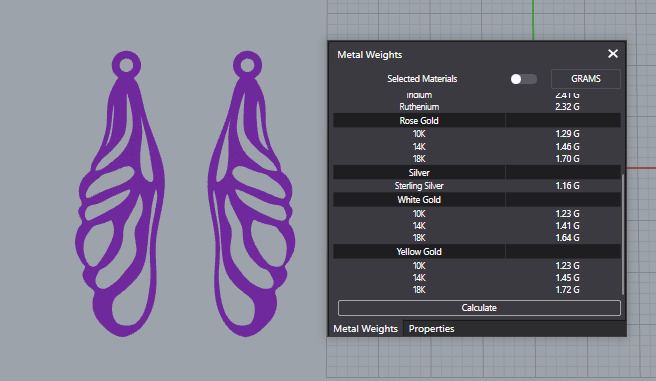The image size is (656, 381).
Task: Click White Gold 1.64 G value
Action: click(567, 238)
